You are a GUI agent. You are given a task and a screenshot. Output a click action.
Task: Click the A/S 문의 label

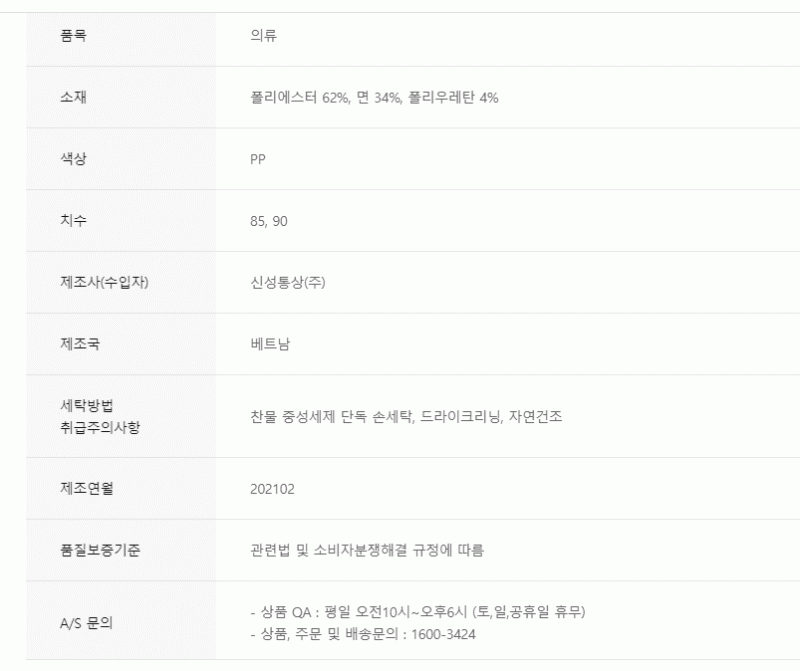tap(86, 623)
